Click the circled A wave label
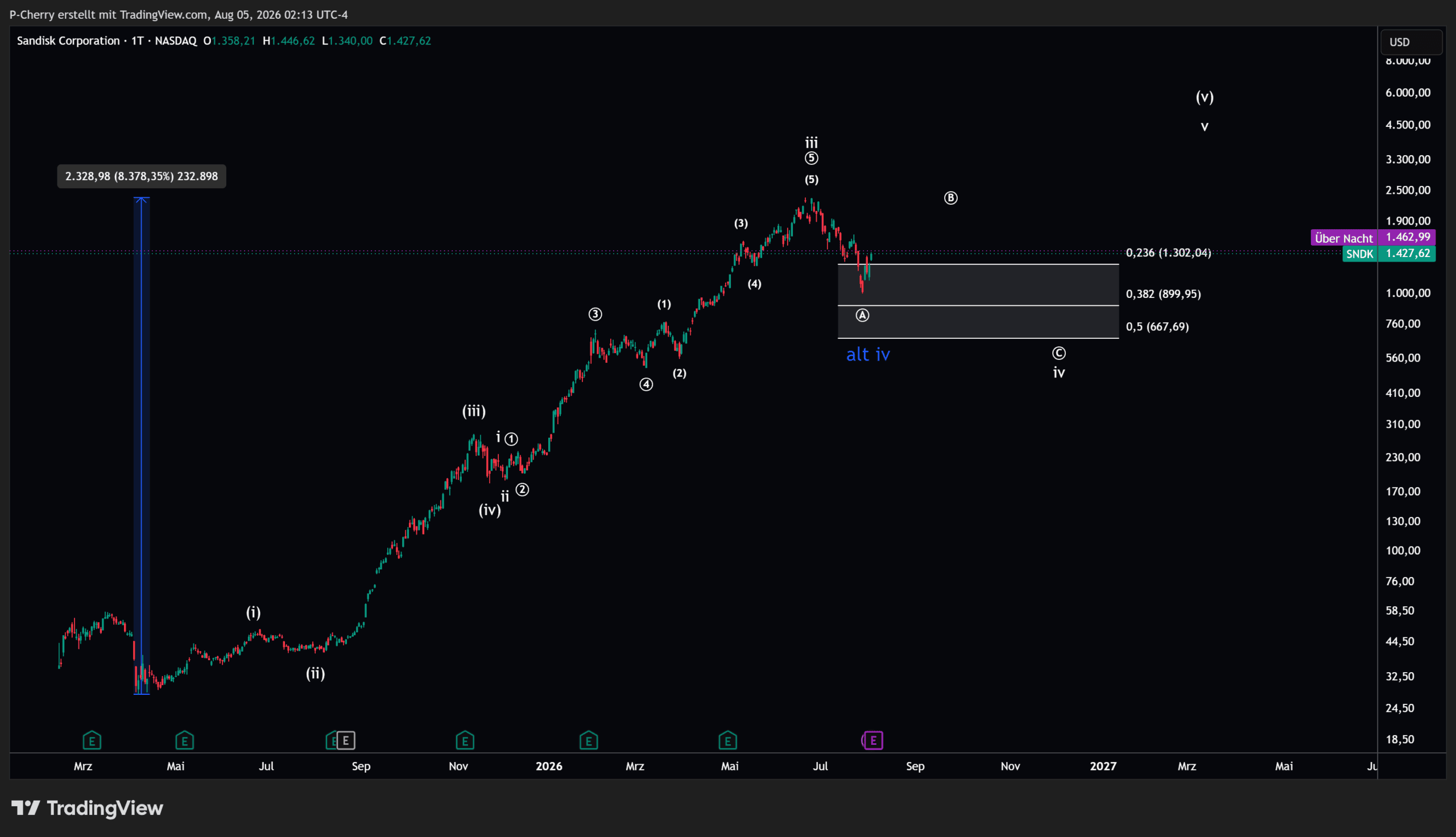1456x837 pixels. coord(862,315)
